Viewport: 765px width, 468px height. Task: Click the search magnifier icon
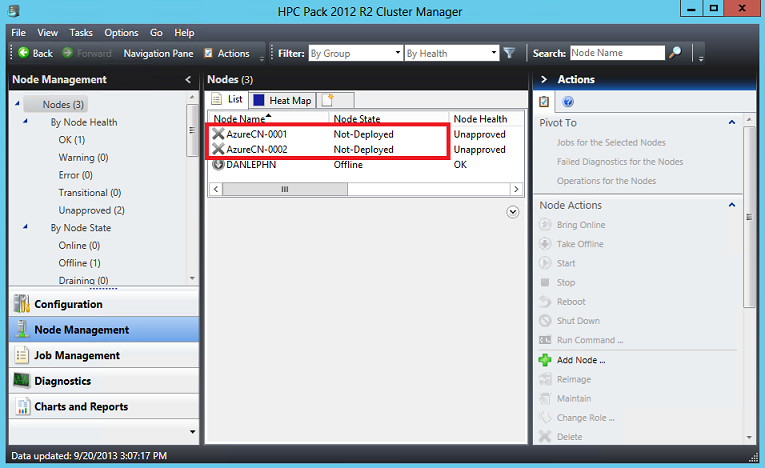675,53
